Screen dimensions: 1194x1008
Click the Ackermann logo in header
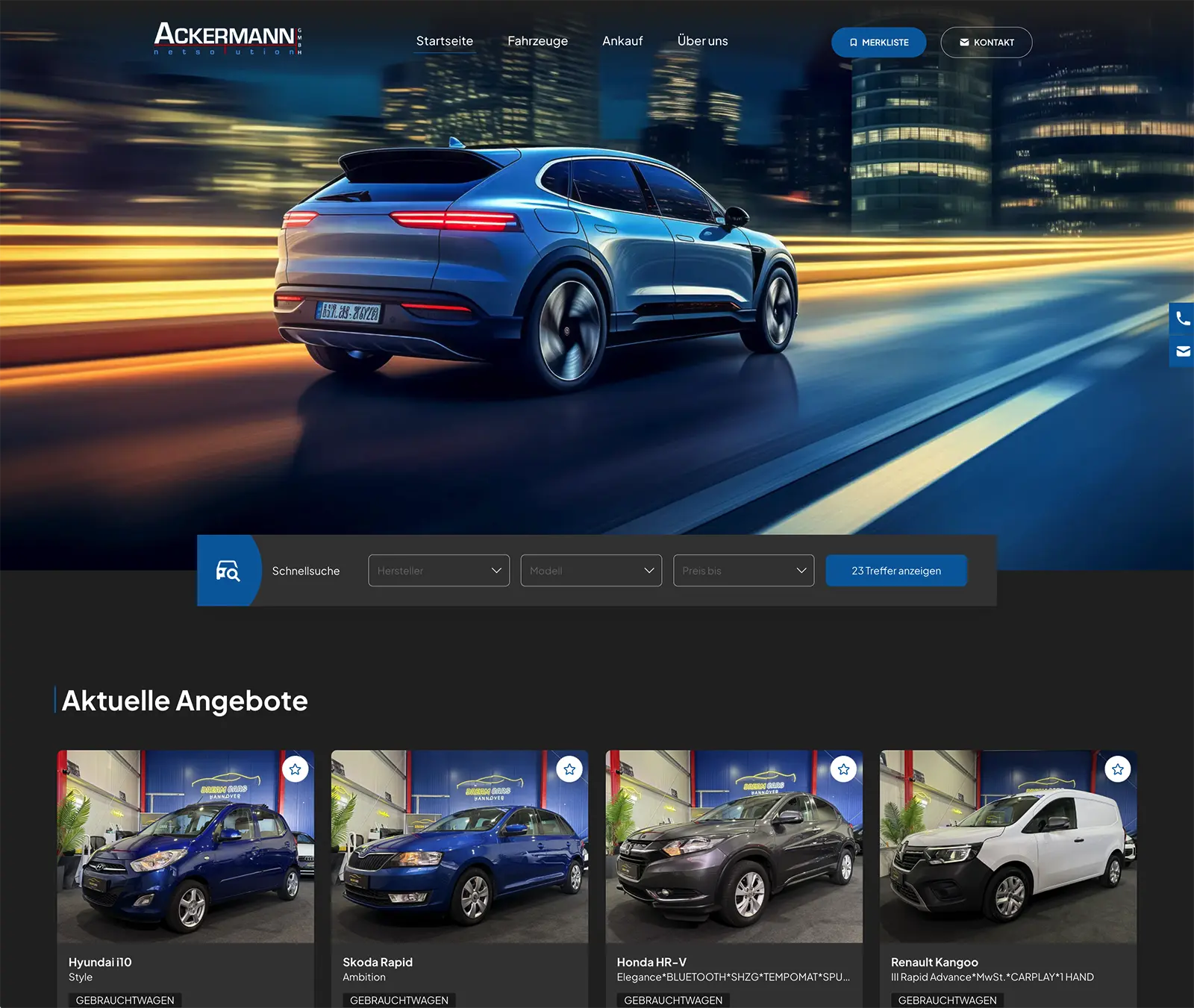[x=227, y=38]
